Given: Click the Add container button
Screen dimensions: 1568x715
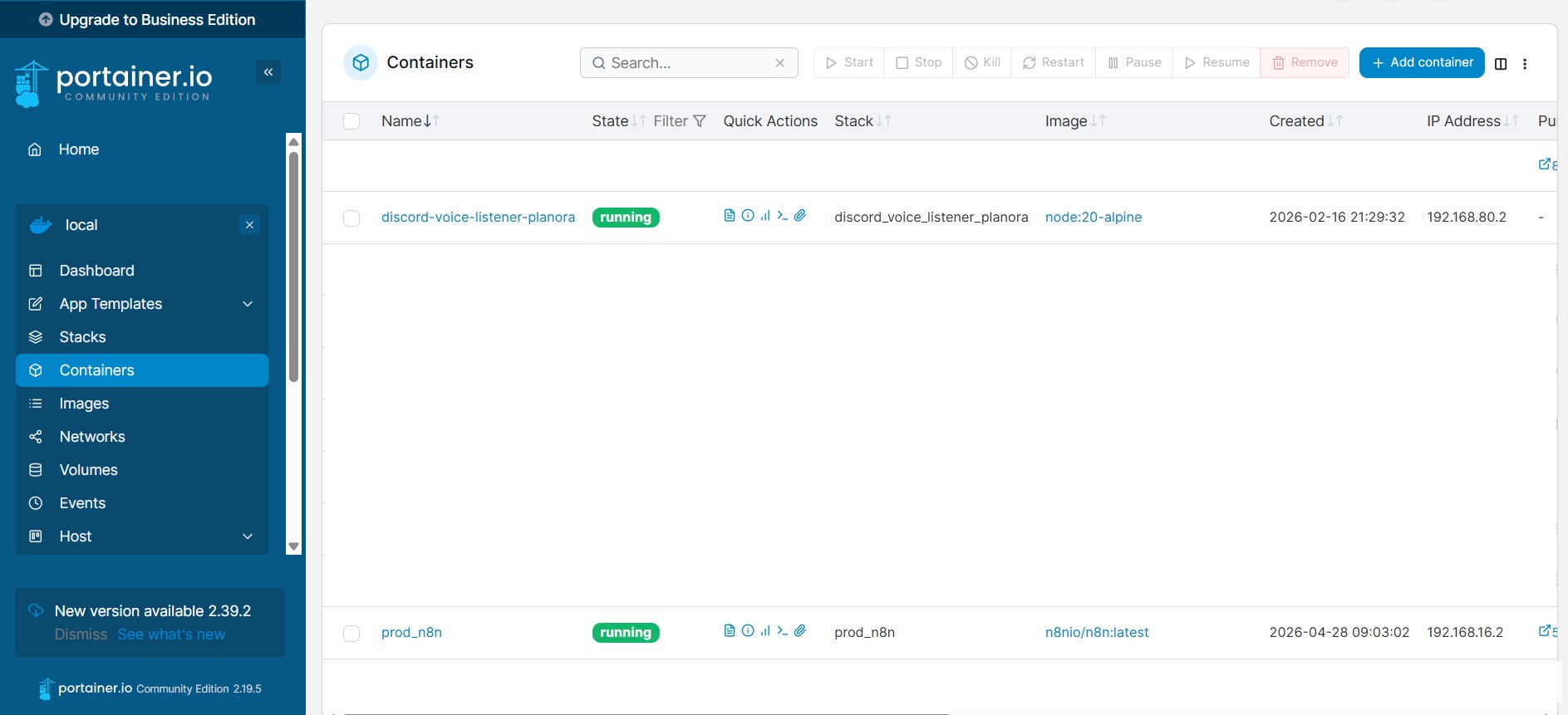Looking at the screenshot, I should pos(1422,62).
